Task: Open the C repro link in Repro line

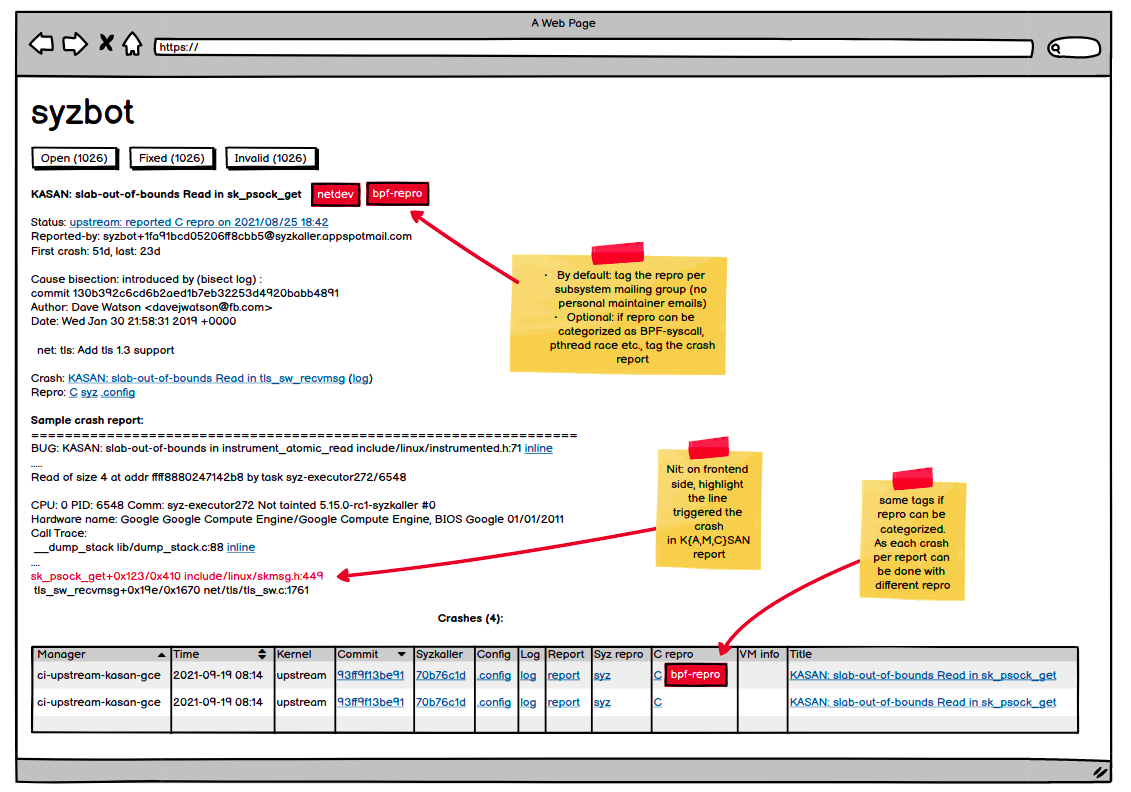Action: [73, 392]
